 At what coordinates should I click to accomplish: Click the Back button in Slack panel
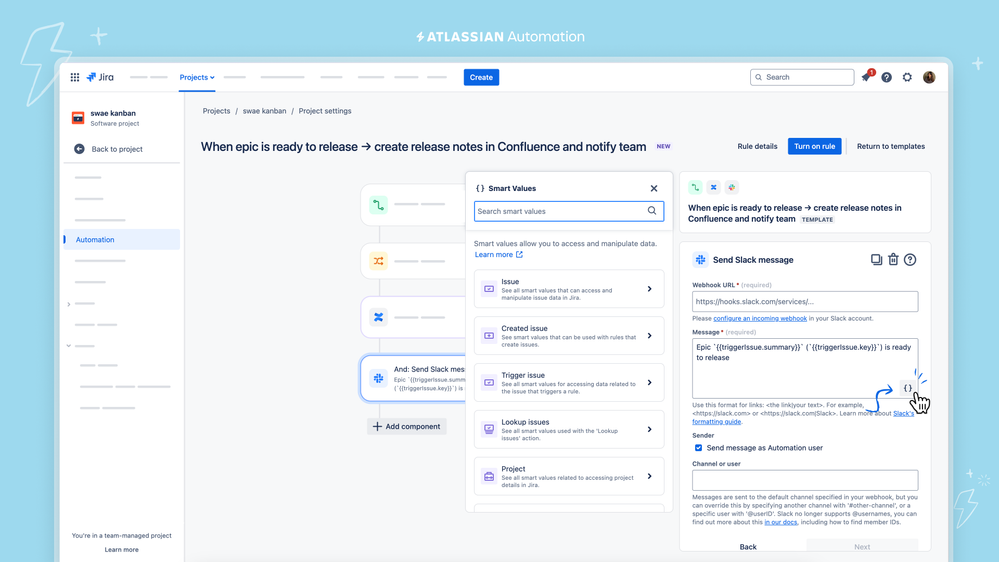tap(748, 547)
